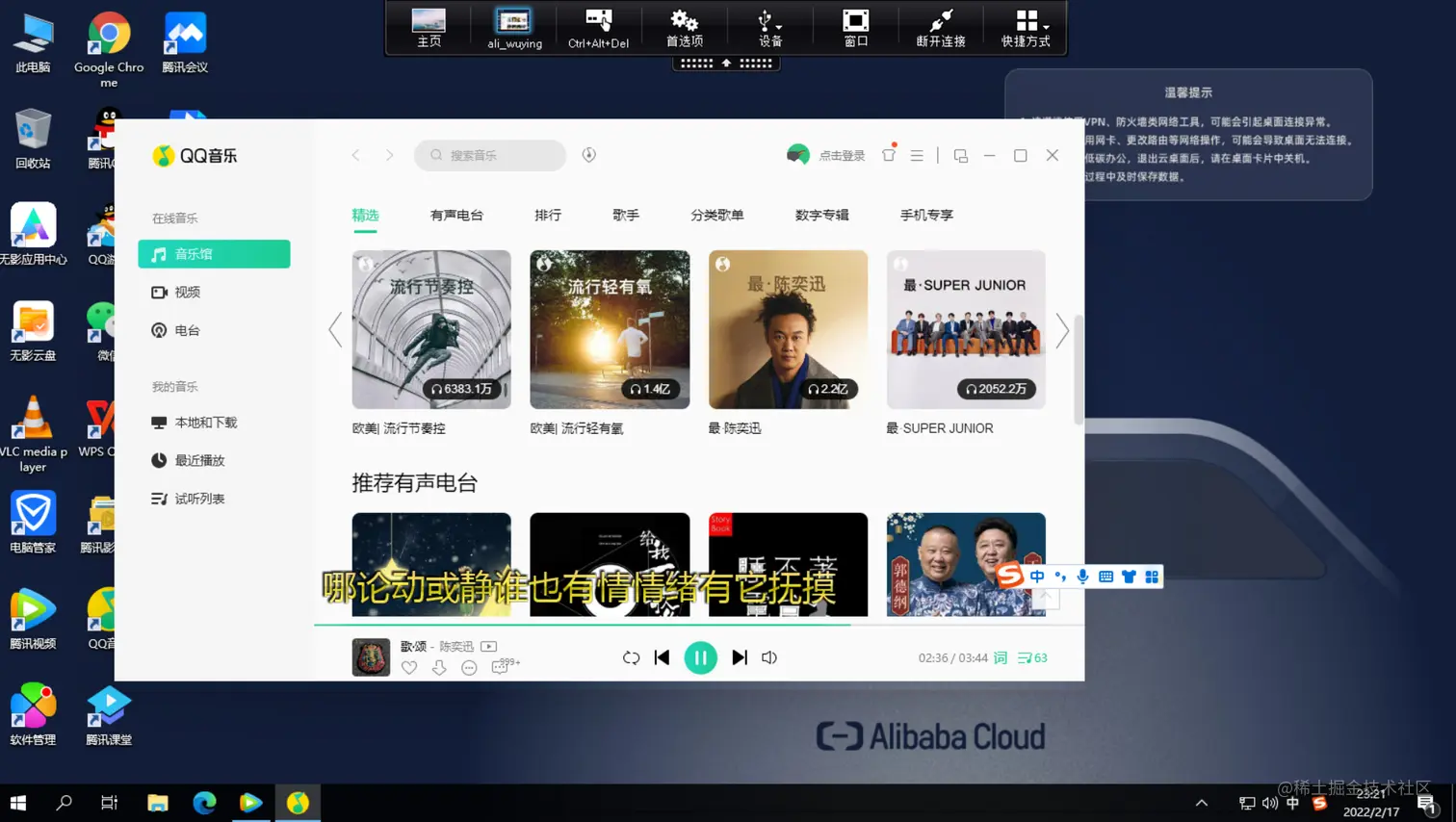Toggle the lyrics (词) display
The height and width of the screenshot is (822, 1456).
pyautogui.click(x=1001, y=657)
